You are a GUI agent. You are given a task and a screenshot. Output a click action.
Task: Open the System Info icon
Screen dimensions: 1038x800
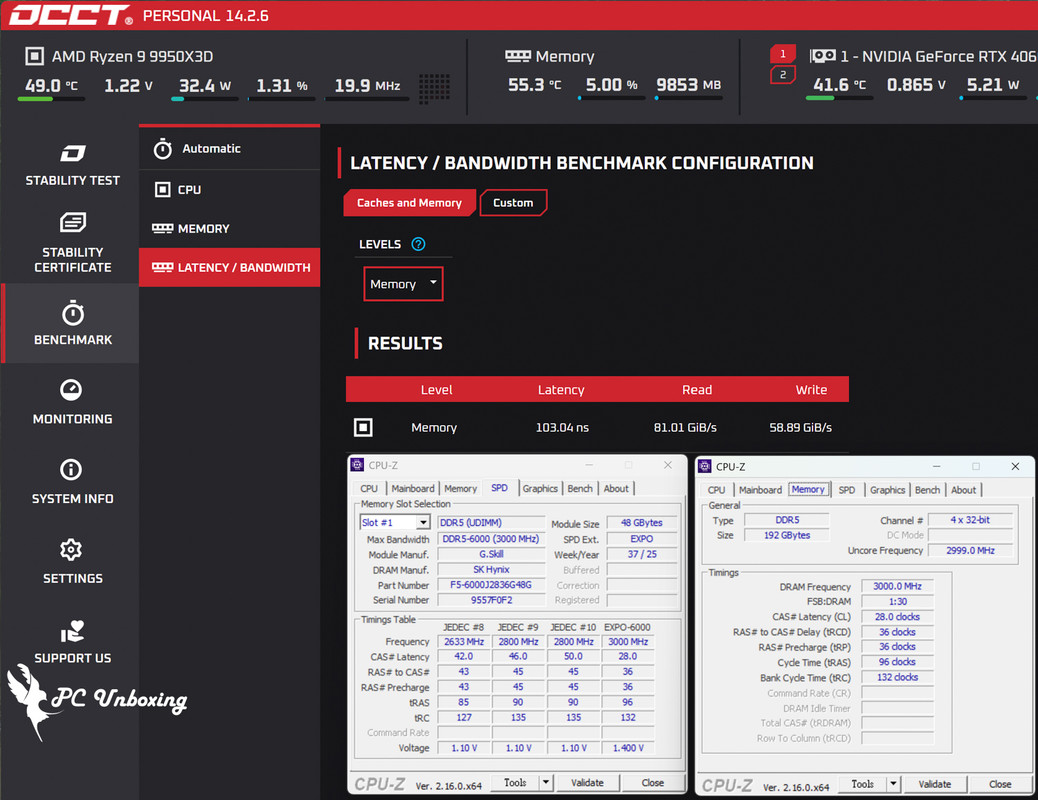click(71, 470)
